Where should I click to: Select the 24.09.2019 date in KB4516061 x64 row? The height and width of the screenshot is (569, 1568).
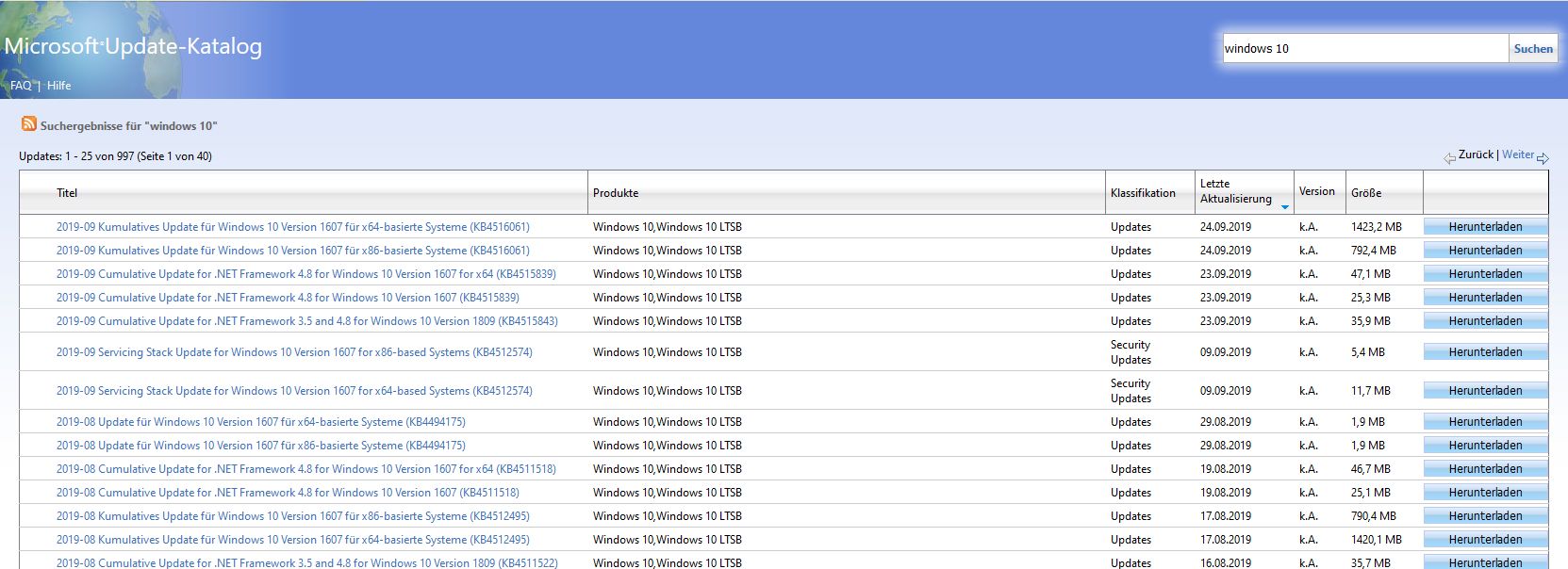tap(1226, 227)
